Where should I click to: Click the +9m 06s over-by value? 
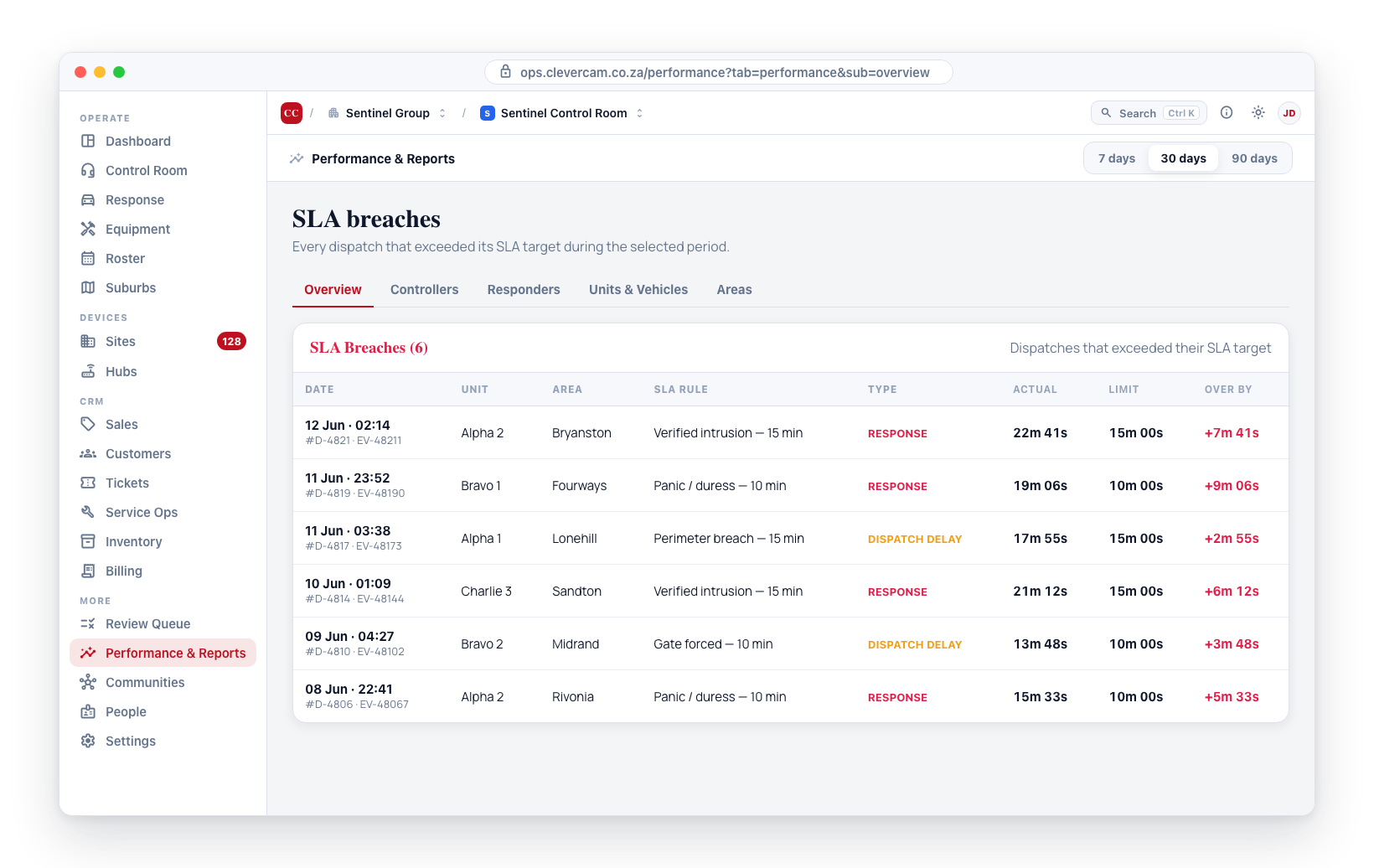click(x=1232, y=486)
